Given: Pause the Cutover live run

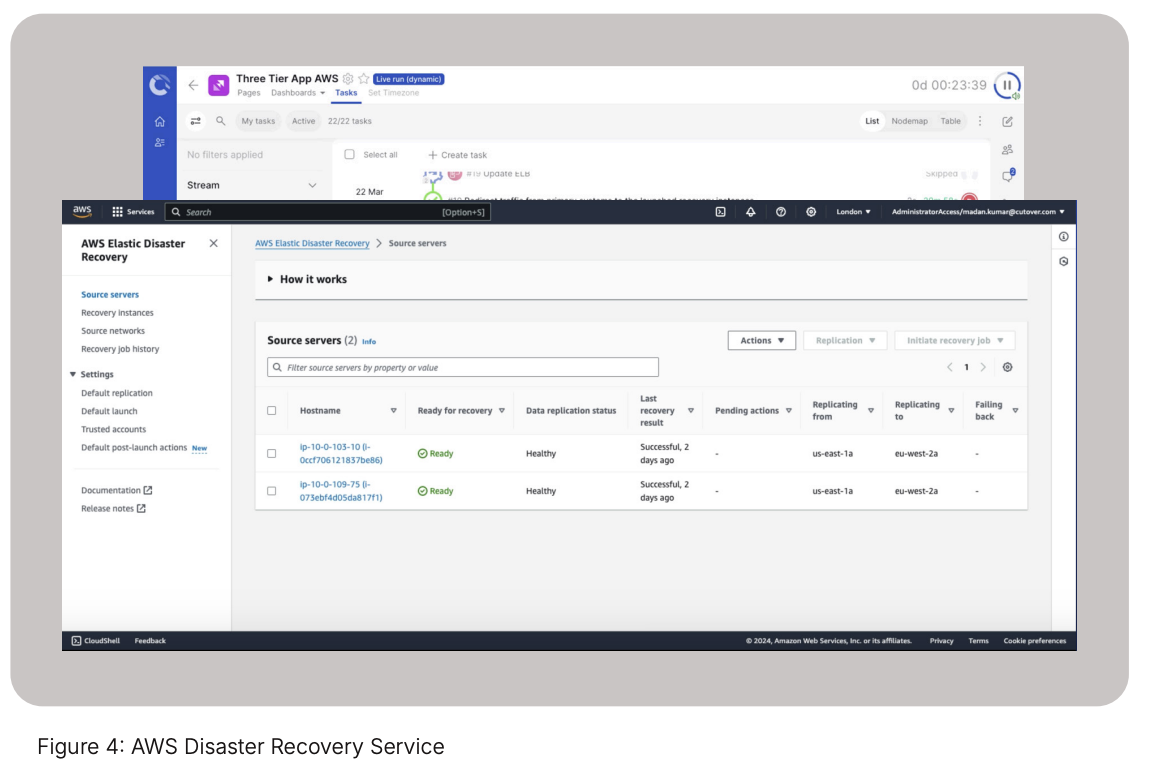Looking at the screenshot, I should [1007, 85].
